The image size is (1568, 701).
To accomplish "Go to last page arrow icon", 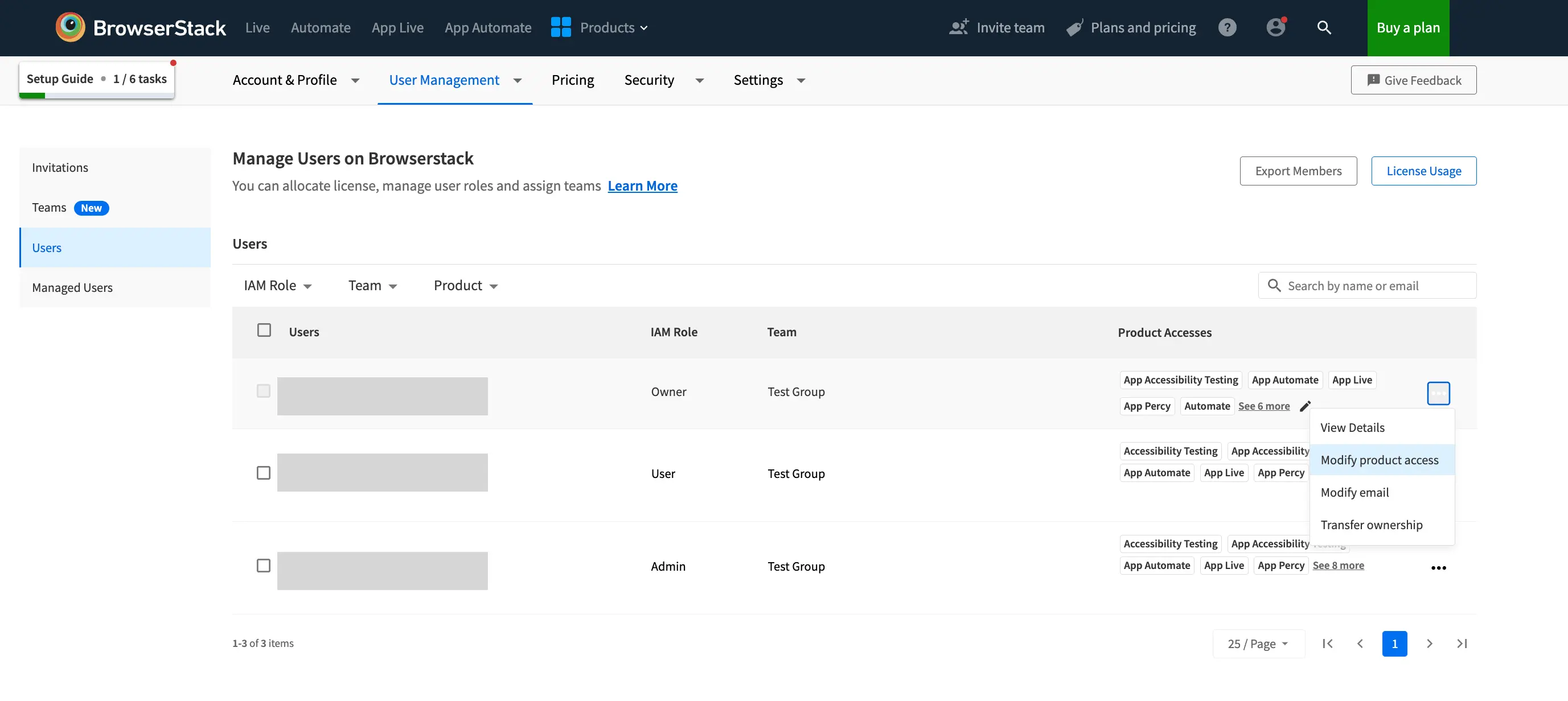I will point(1462,644).
